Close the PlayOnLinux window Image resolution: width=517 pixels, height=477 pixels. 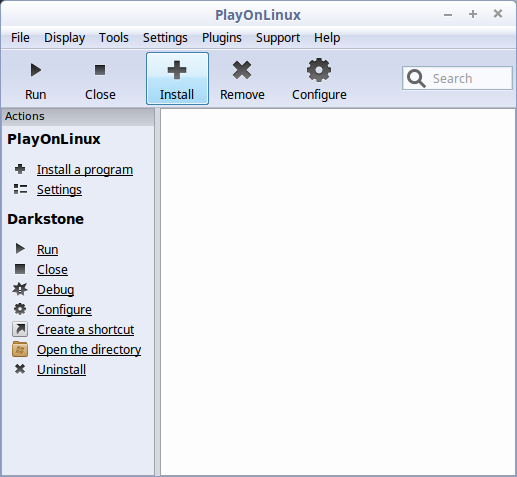click(x=498, y=14)
